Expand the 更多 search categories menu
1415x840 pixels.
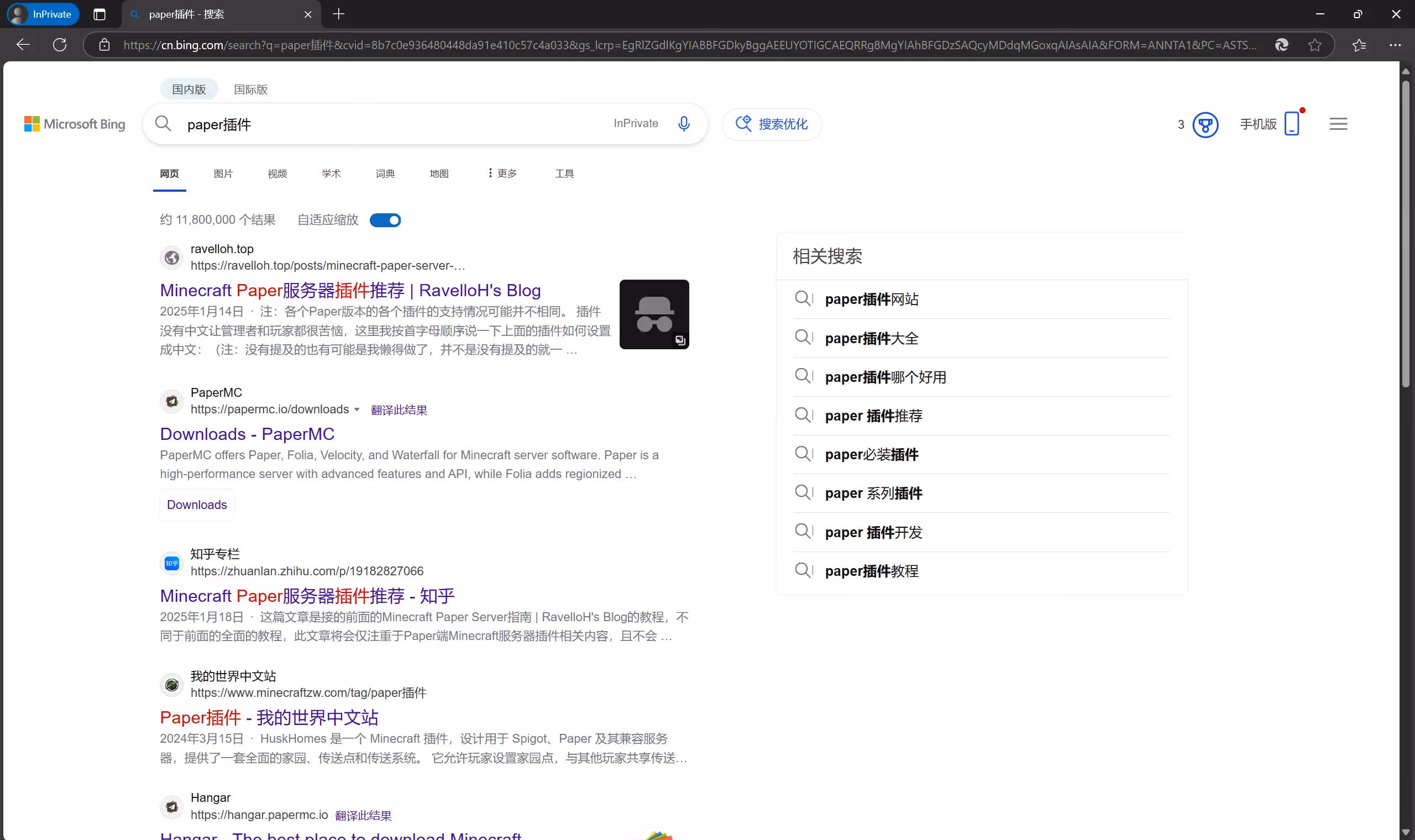pos(502,173)
